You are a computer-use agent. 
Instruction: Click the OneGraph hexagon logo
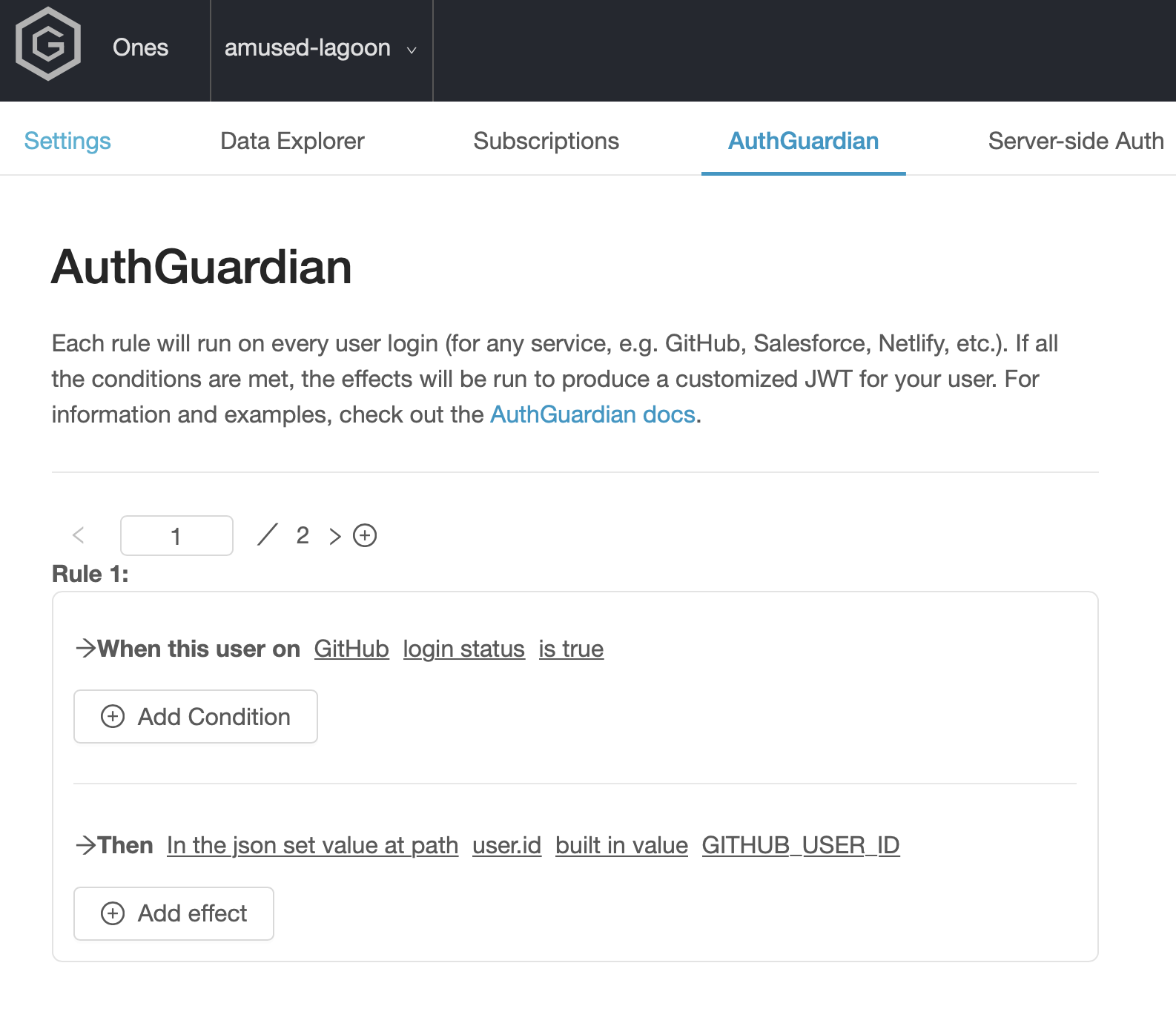pos(48,44)
